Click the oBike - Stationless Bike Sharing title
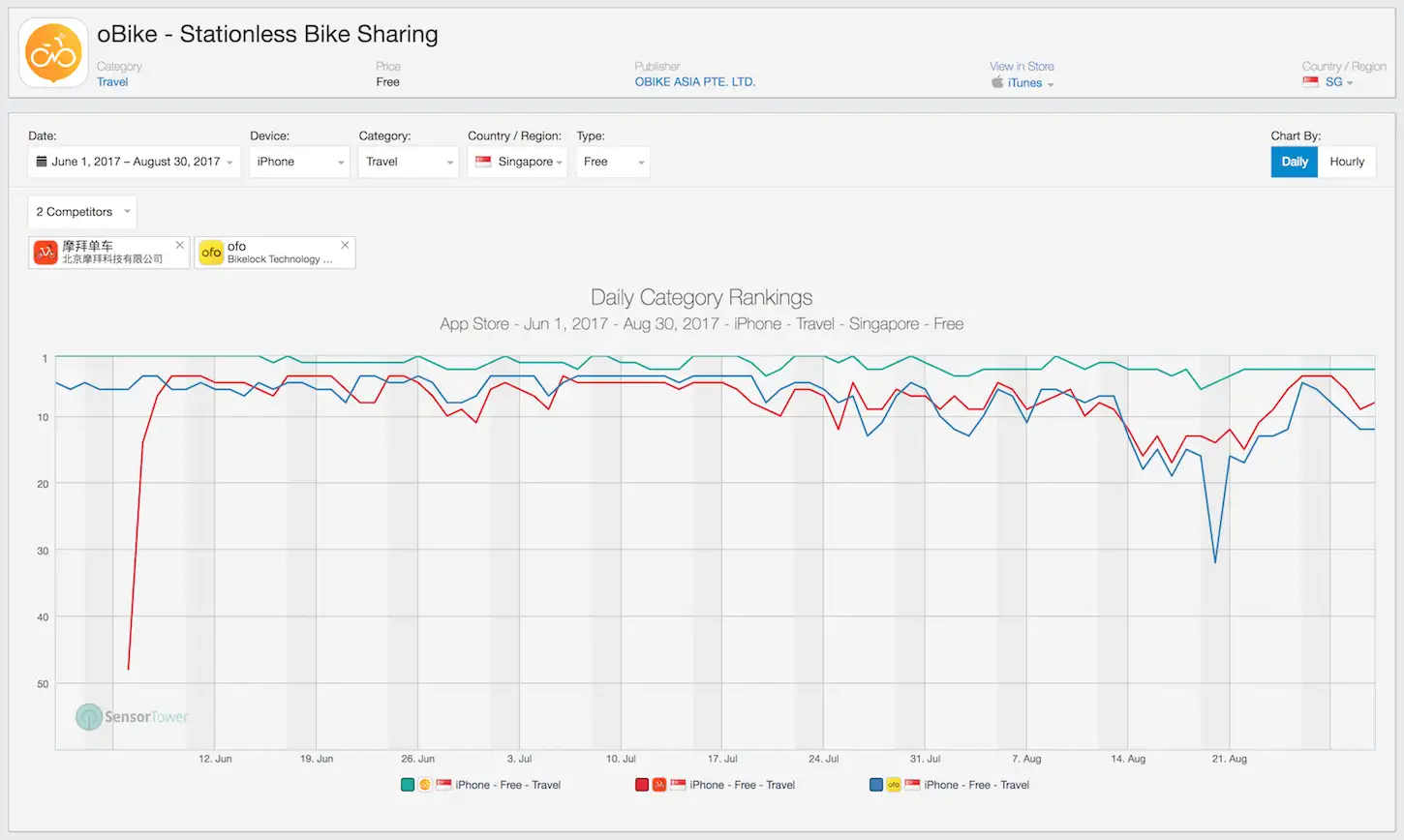This screenshot has height=840, width=1404. [x=267, y=35]
